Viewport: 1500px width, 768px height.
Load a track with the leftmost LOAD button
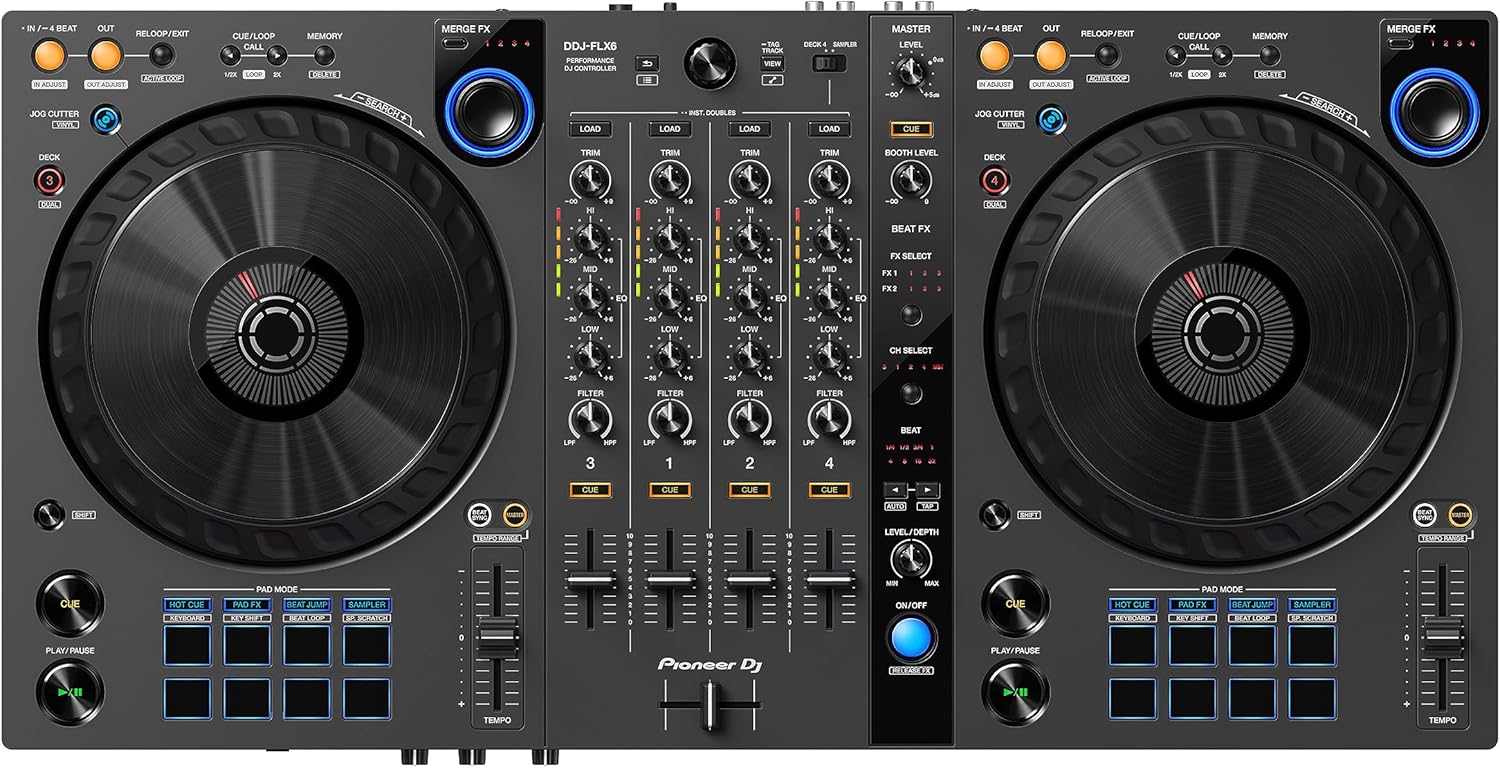coord(590,129)
